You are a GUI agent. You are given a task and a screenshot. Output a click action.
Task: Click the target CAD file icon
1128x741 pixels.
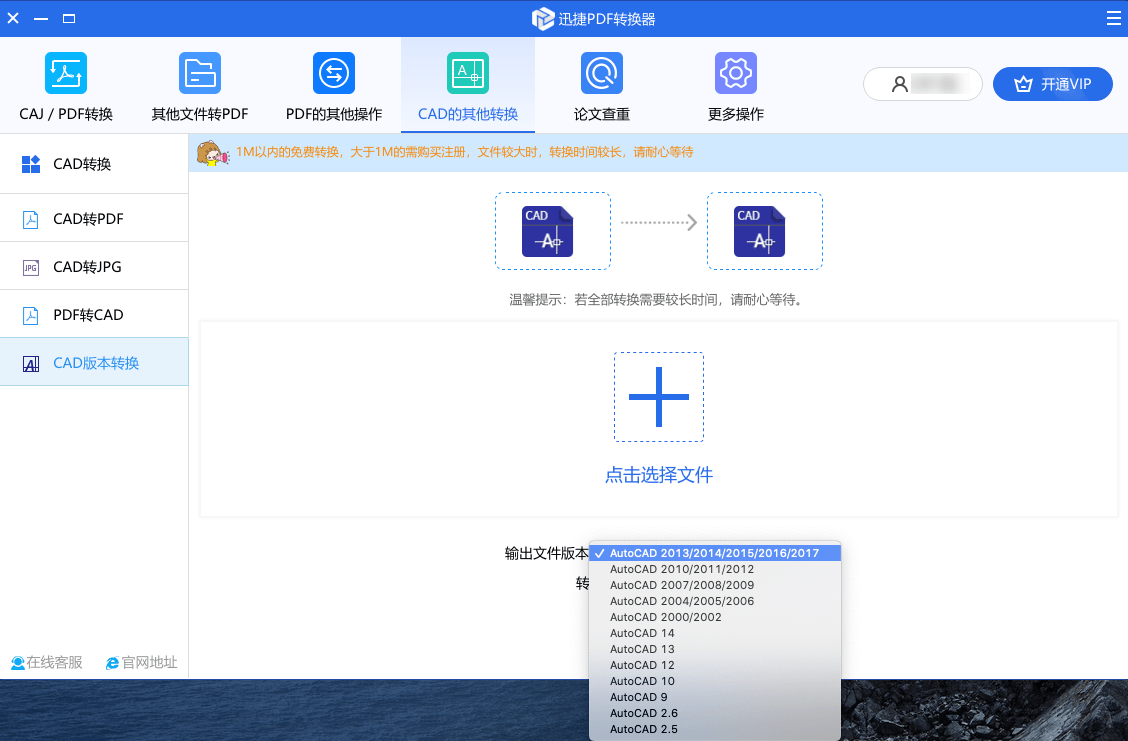point(759,231)
